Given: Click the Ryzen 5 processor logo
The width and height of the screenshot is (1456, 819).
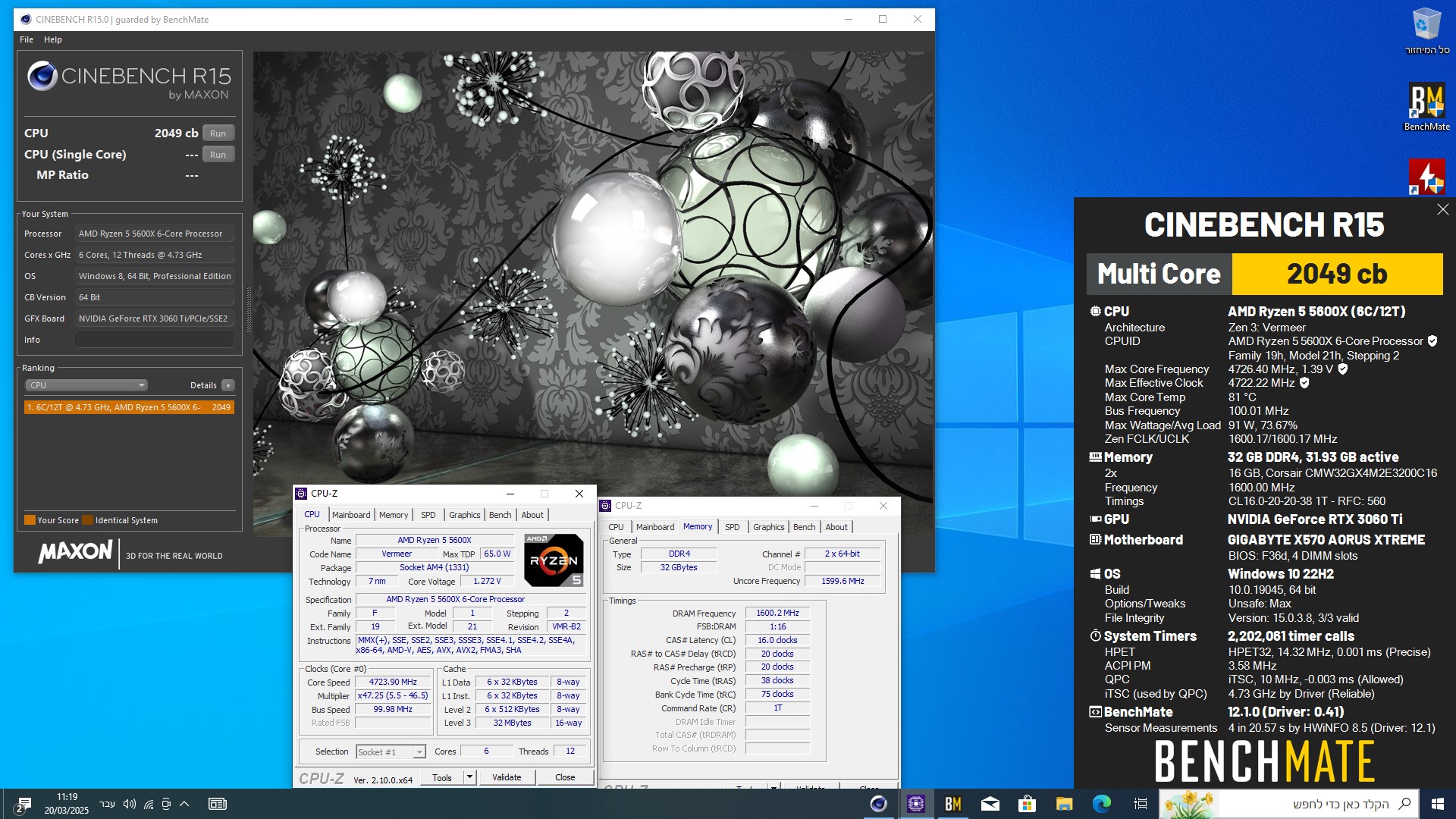Looking at the screenshot, I should tap(554, 560).
